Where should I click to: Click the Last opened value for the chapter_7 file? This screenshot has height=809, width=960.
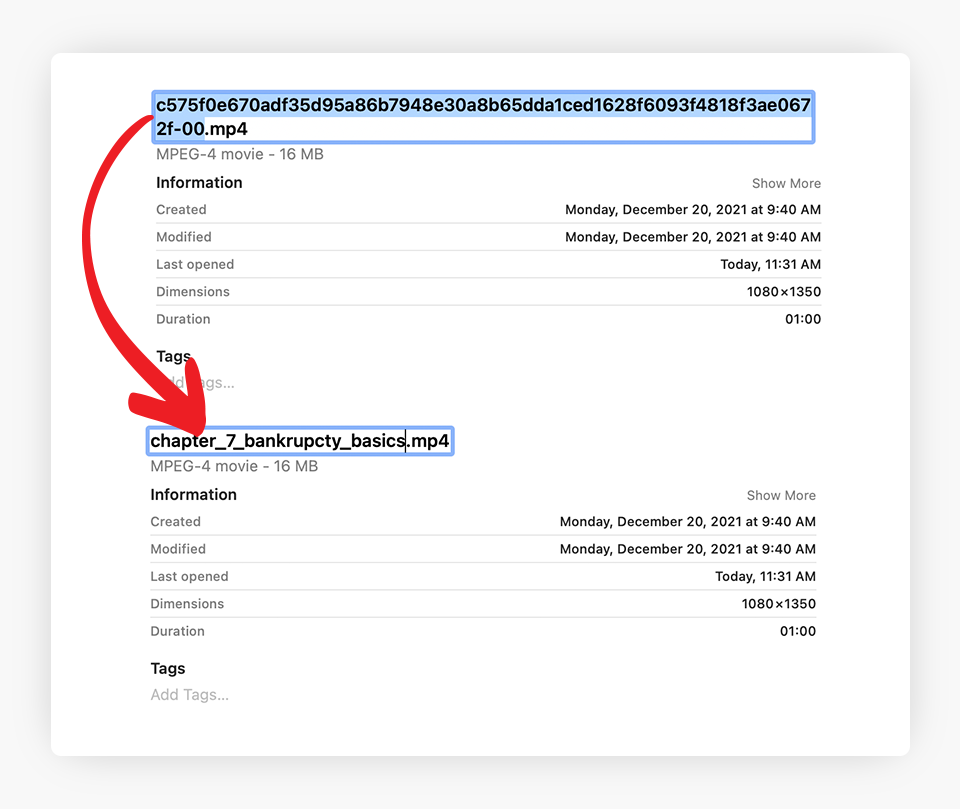(765, 576)
